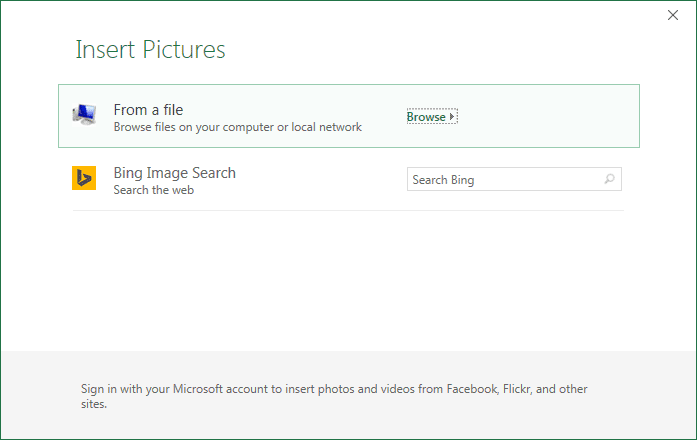Screen dimensions: 697x440
Task: Click "Browse files on your computer" description
Action: (200, 127)
